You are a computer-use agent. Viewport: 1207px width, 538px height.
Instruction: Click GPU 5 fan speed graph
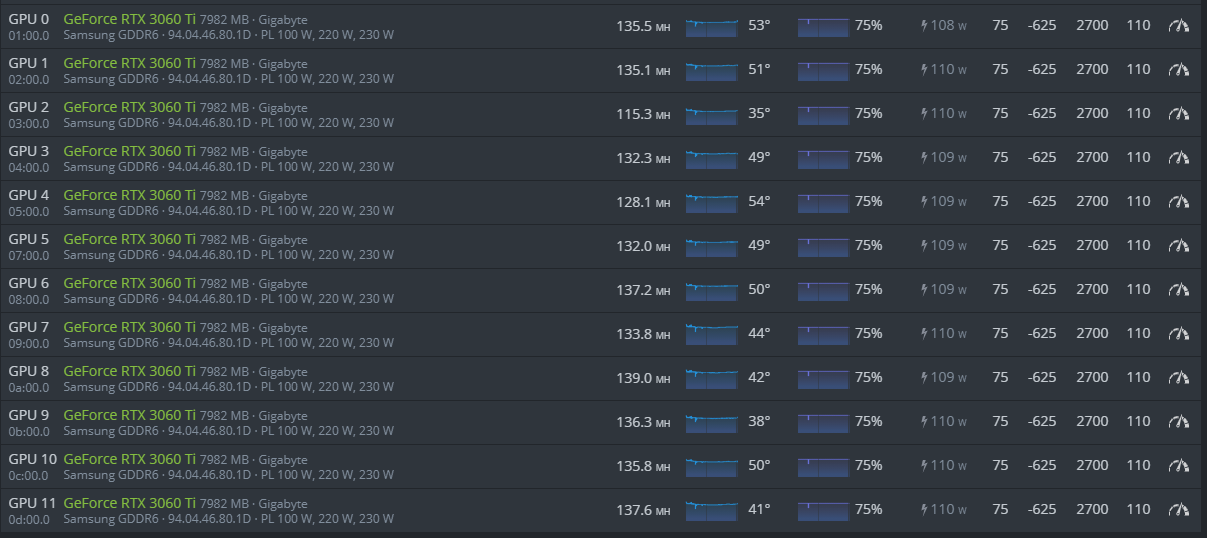pos(823,246)
